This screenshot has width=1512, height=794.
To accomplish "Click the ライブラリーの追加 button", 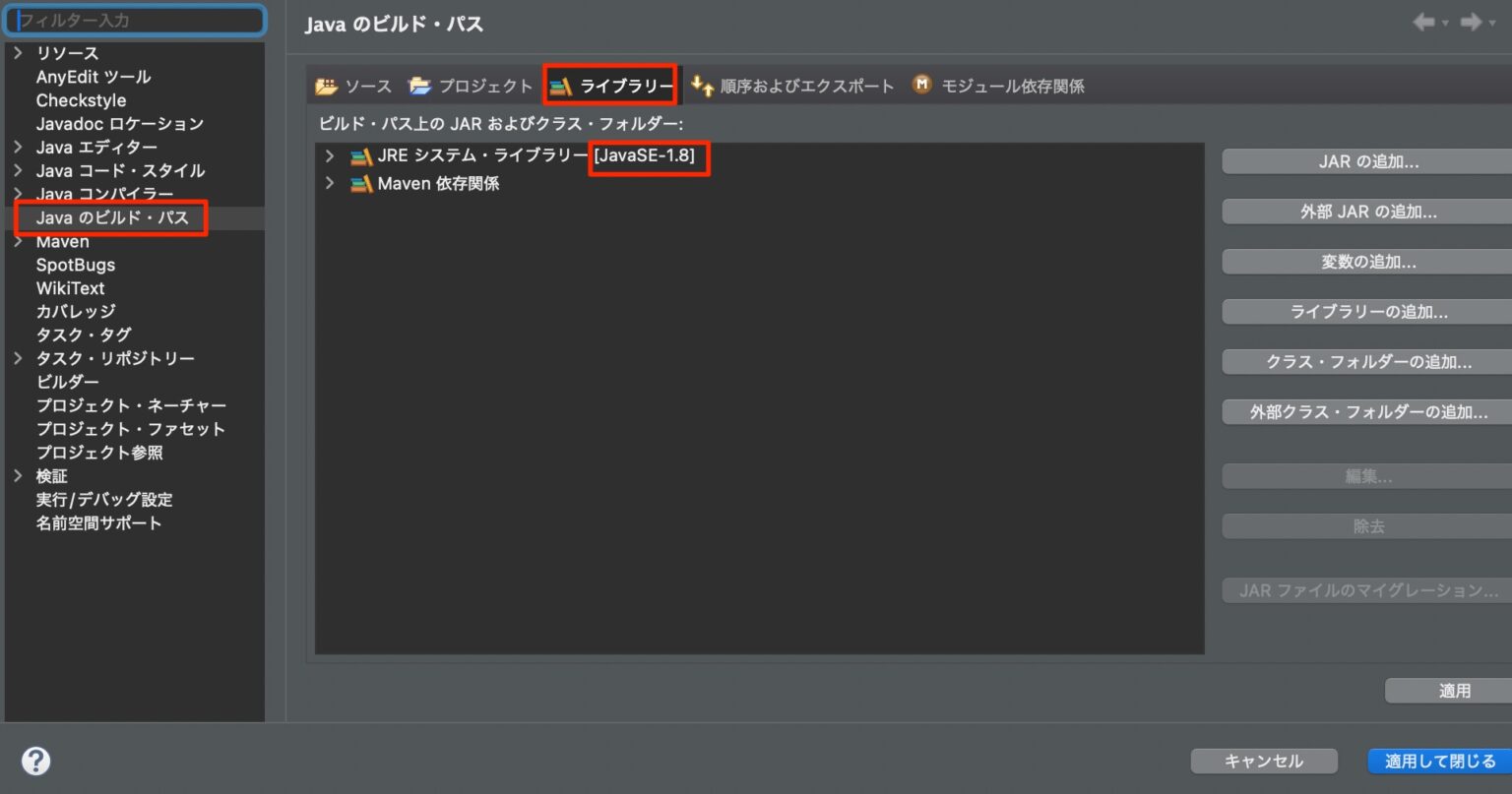I will tap(1368, 311).
